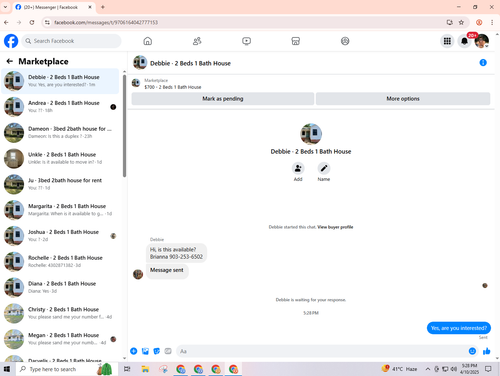Go back using the Marketplace back arrow
The height and width of the screenshot is (376, 500).
(10, 61)
